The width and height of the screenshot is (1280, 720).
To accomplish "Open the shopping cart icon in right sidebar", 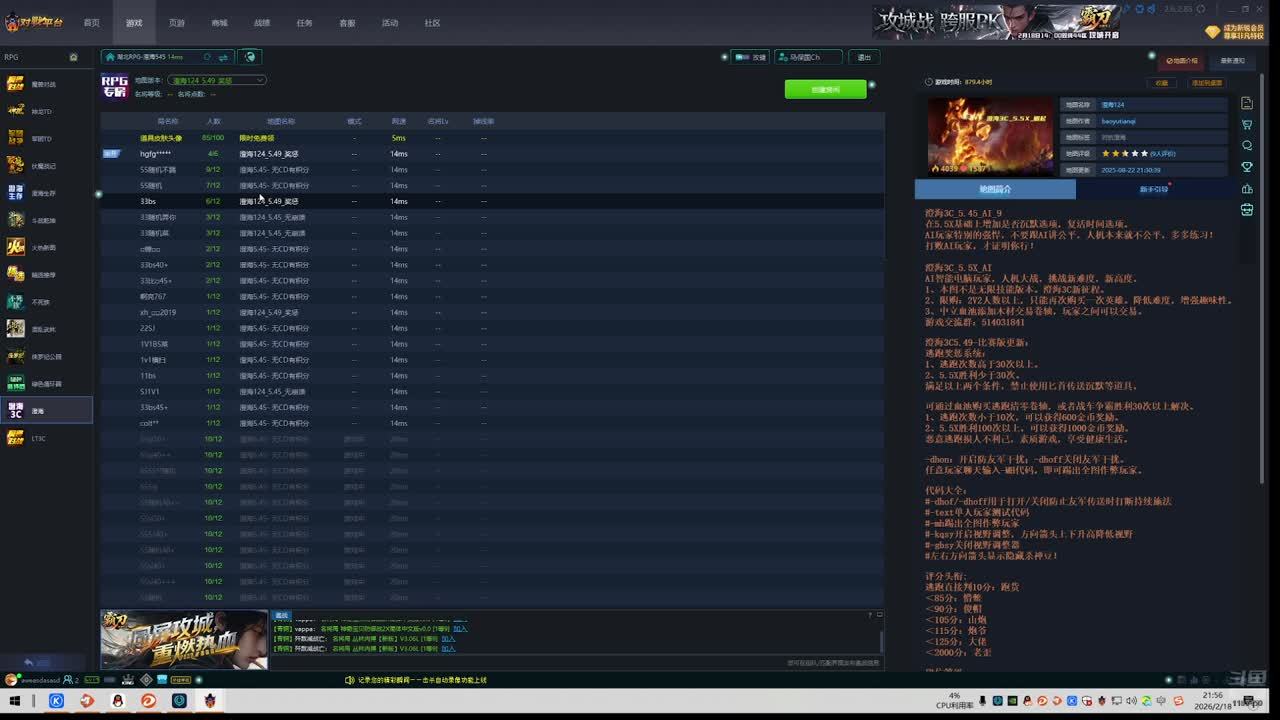I will click(x=1246, y=125).
